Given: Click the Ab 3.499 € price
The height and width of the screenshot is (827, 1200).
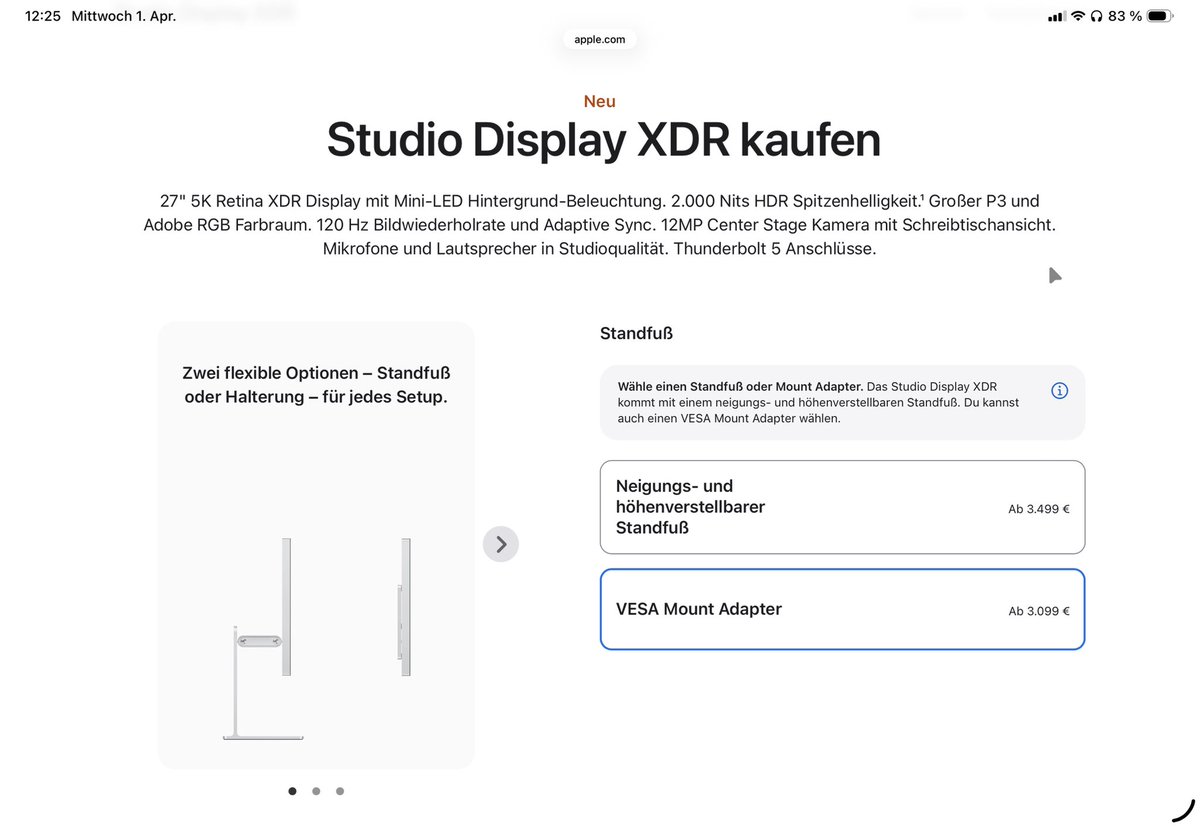Looking at the screenshot, I should [x=1039, y=509].
